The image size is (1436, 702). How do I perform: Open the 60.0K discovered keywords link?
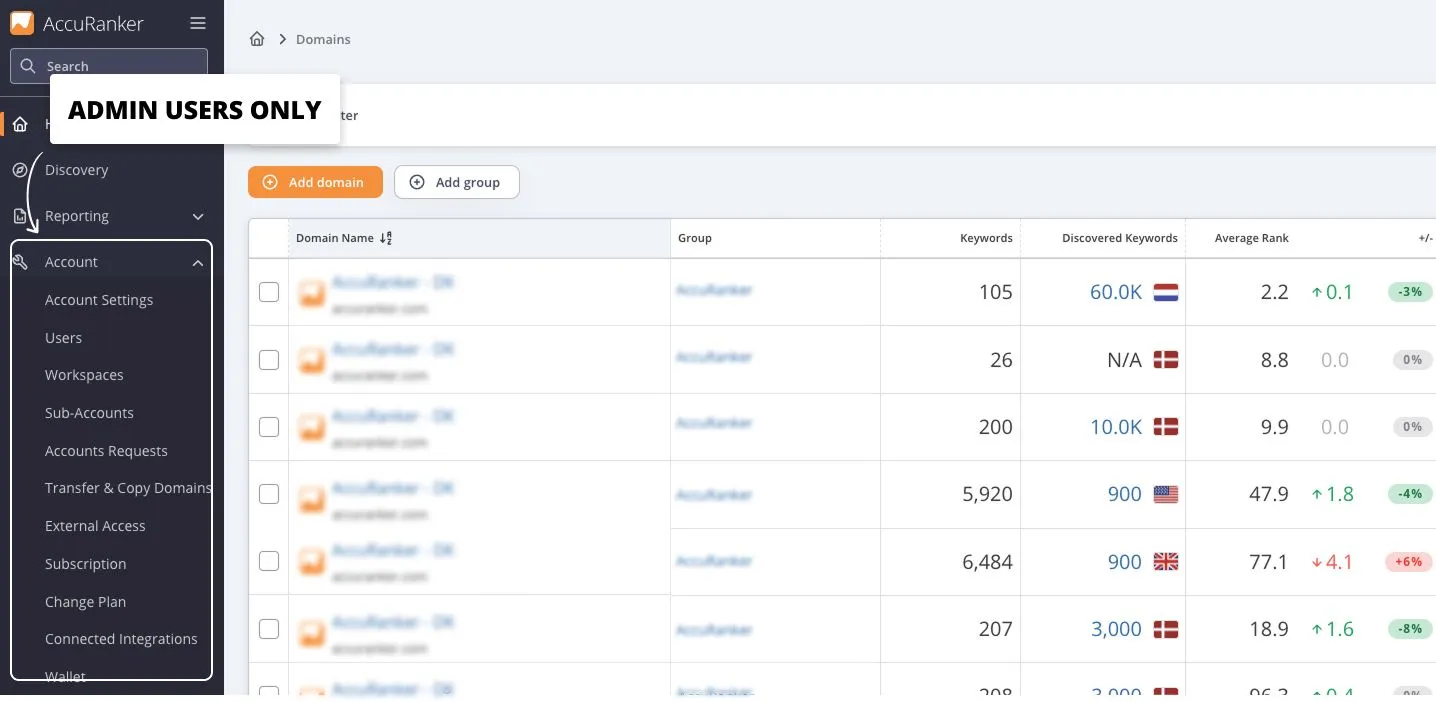click(x=1115, y=292)
